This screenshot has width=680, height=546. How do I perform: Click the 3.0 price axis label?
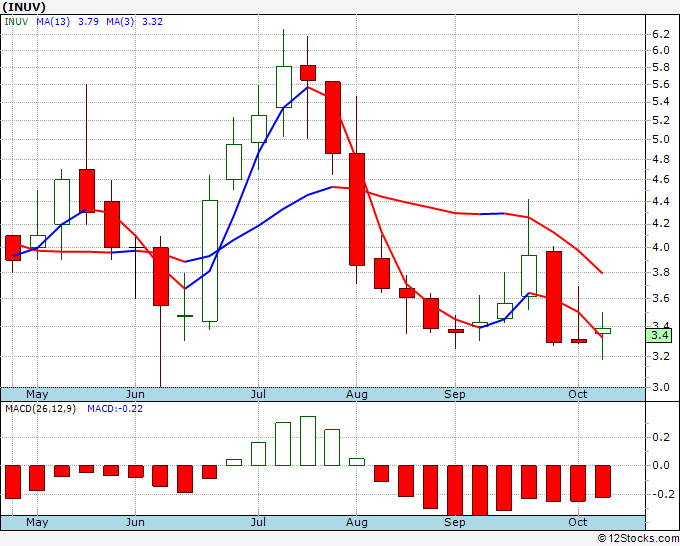tap(660, 387)
